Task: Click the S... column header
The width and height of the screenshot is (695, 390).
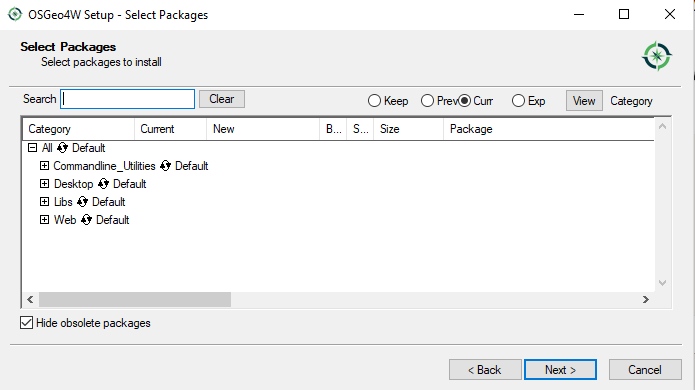Action: tap(360, 129)
